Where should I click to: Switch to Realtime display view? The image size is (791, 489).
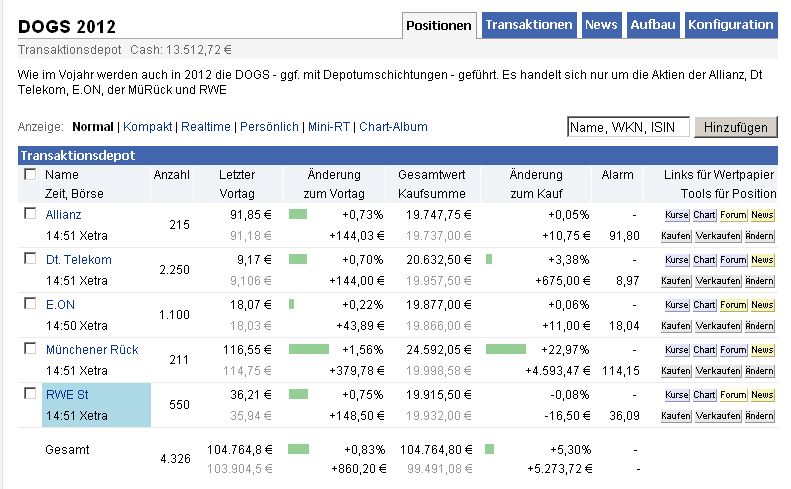pos(205,127)
